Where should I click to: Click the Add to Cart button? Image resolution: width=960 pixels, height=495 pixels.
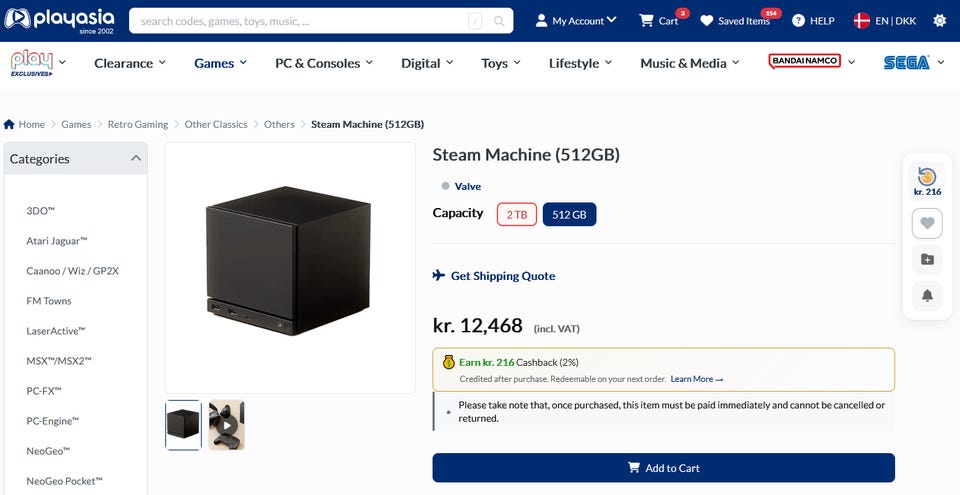tap(664, 468)
